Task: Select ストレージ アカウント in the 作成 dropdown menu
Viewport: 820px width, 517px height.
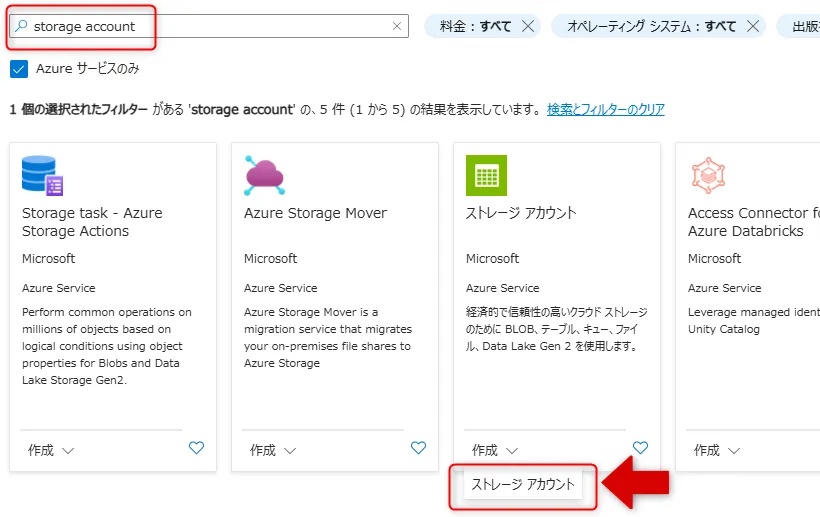Action: [x=522, y=485]
